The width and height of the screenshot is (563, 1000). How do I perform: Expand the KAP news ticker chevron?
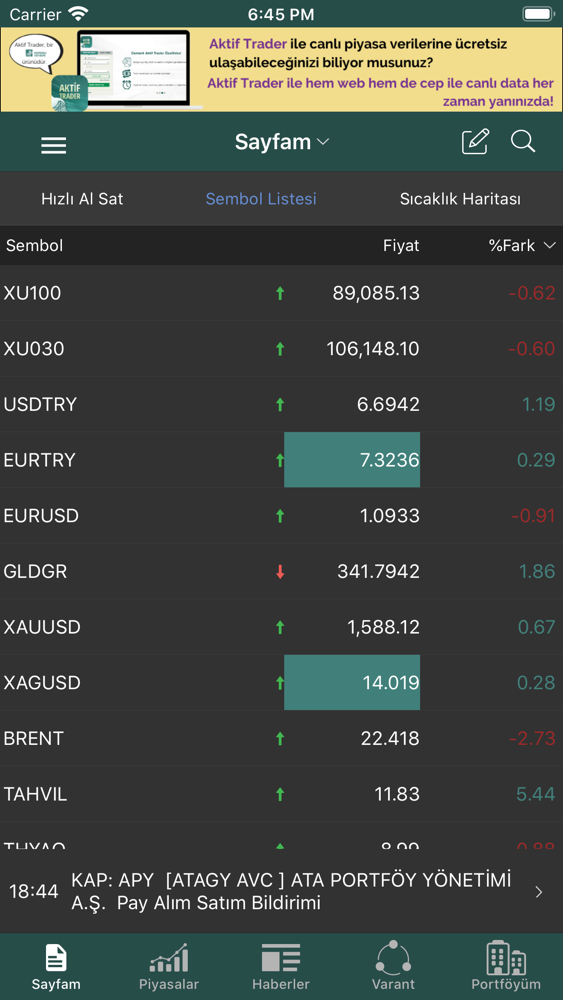[539, 892]
